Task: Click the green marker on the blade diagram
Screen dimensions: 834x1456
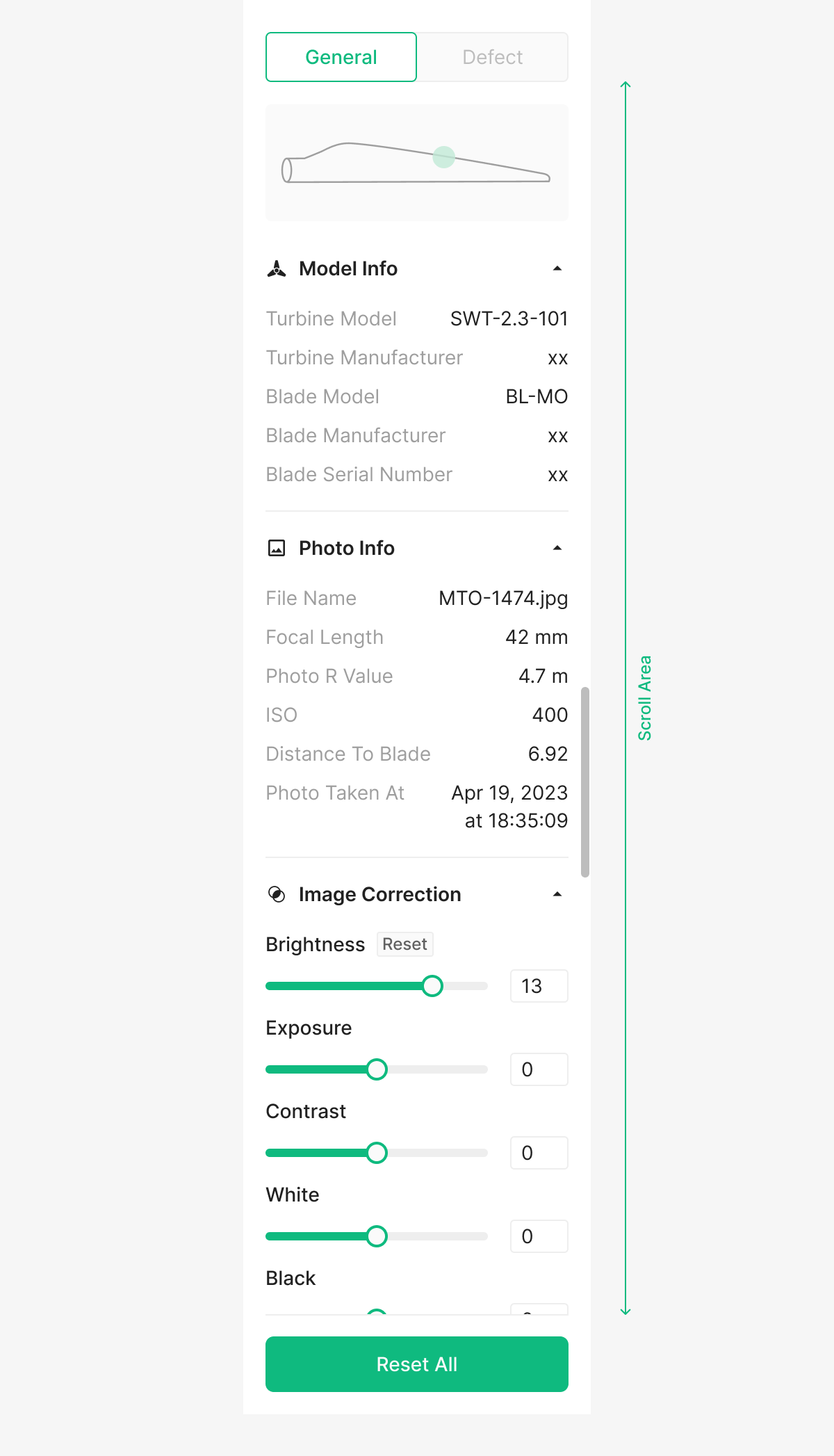Action: coord(444,157)
